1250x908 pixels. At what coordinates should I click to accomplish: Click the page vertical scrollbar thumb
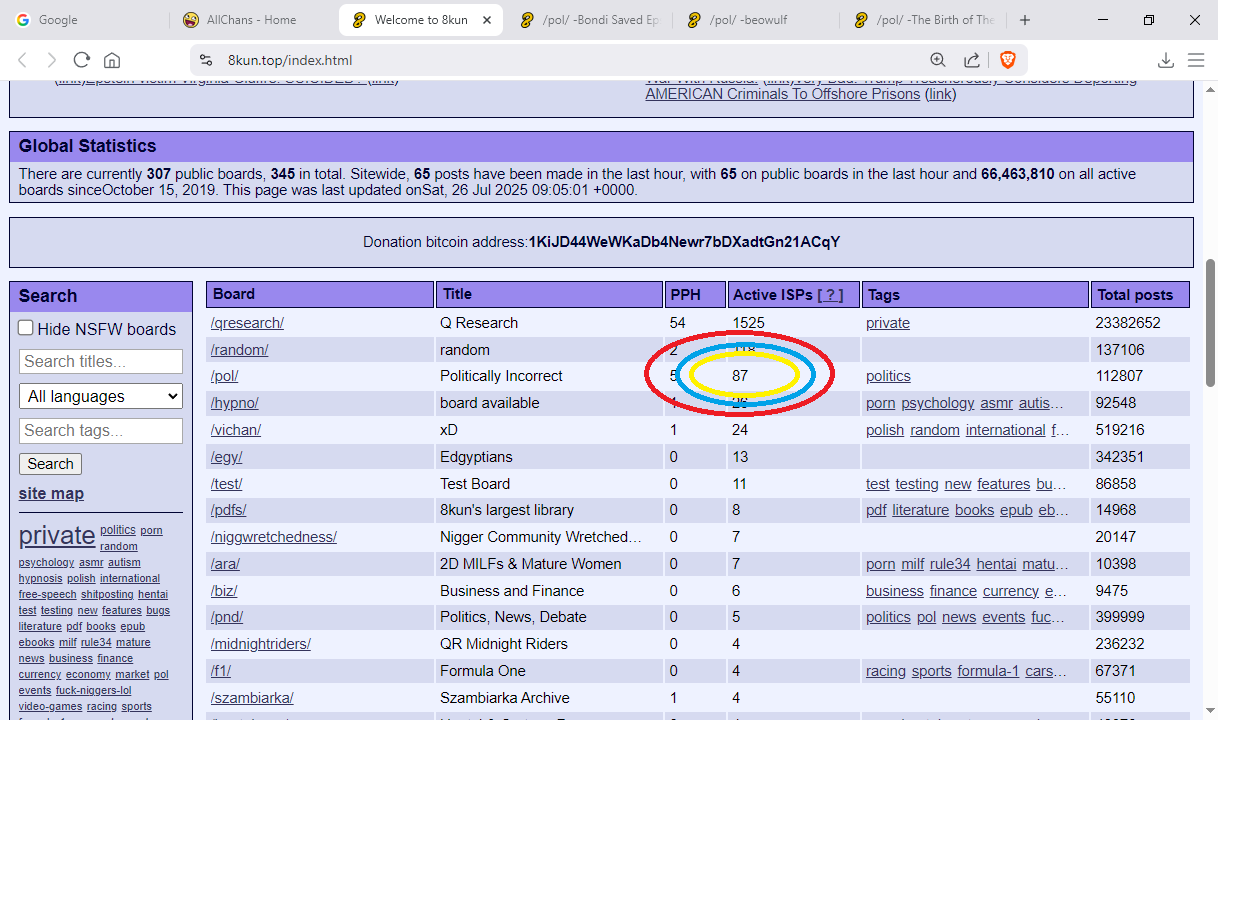pos(1211,323)
